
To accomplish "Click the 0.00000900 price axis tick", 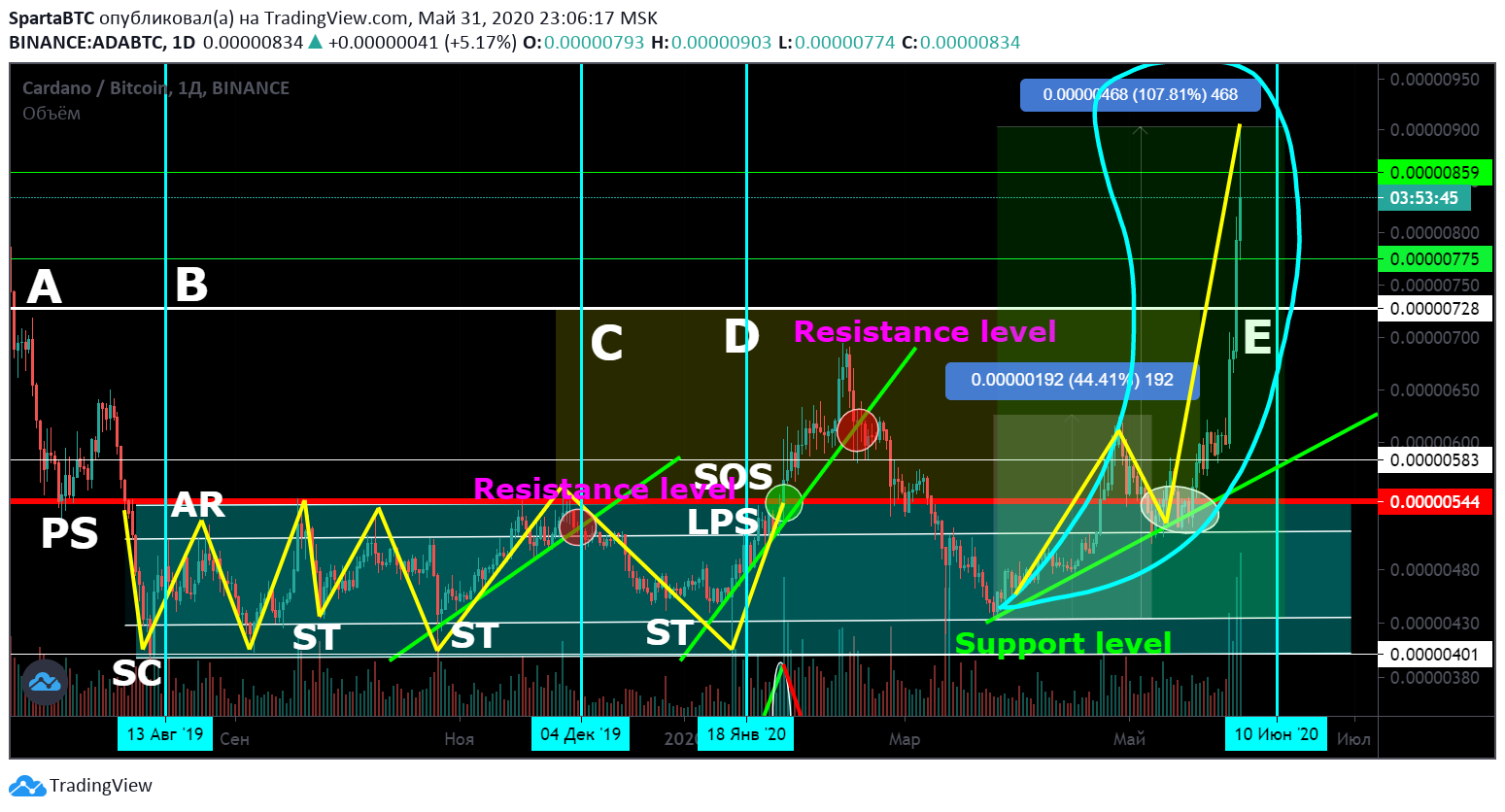I will point(1434,130).
